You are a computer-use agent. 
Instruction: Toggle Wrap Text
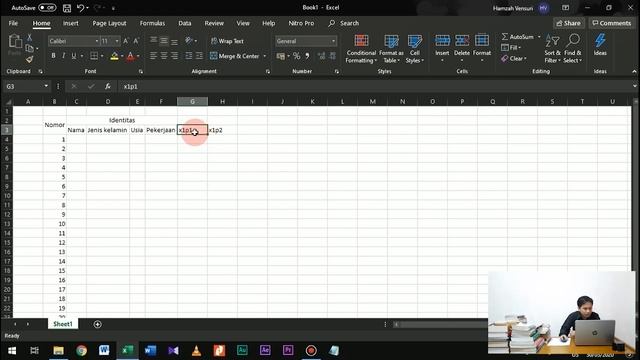[227, 41]
